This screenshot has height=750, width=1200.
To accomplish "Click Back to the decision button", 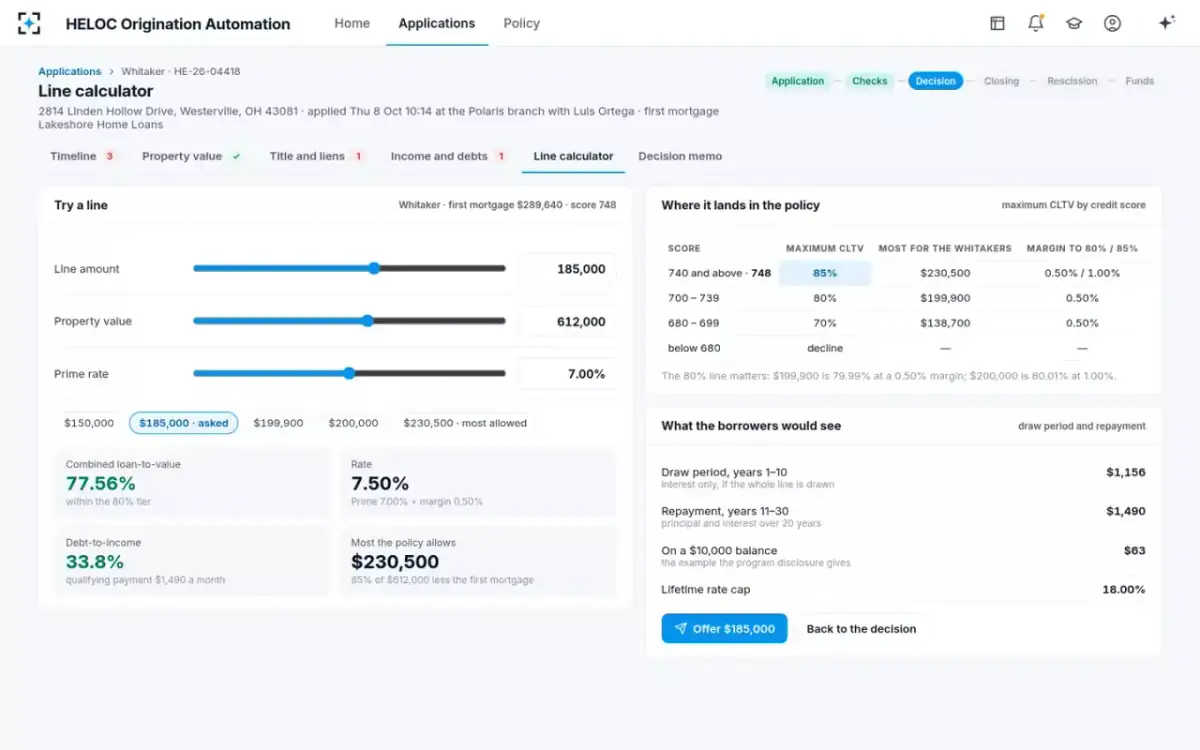I will click(861, 629).
